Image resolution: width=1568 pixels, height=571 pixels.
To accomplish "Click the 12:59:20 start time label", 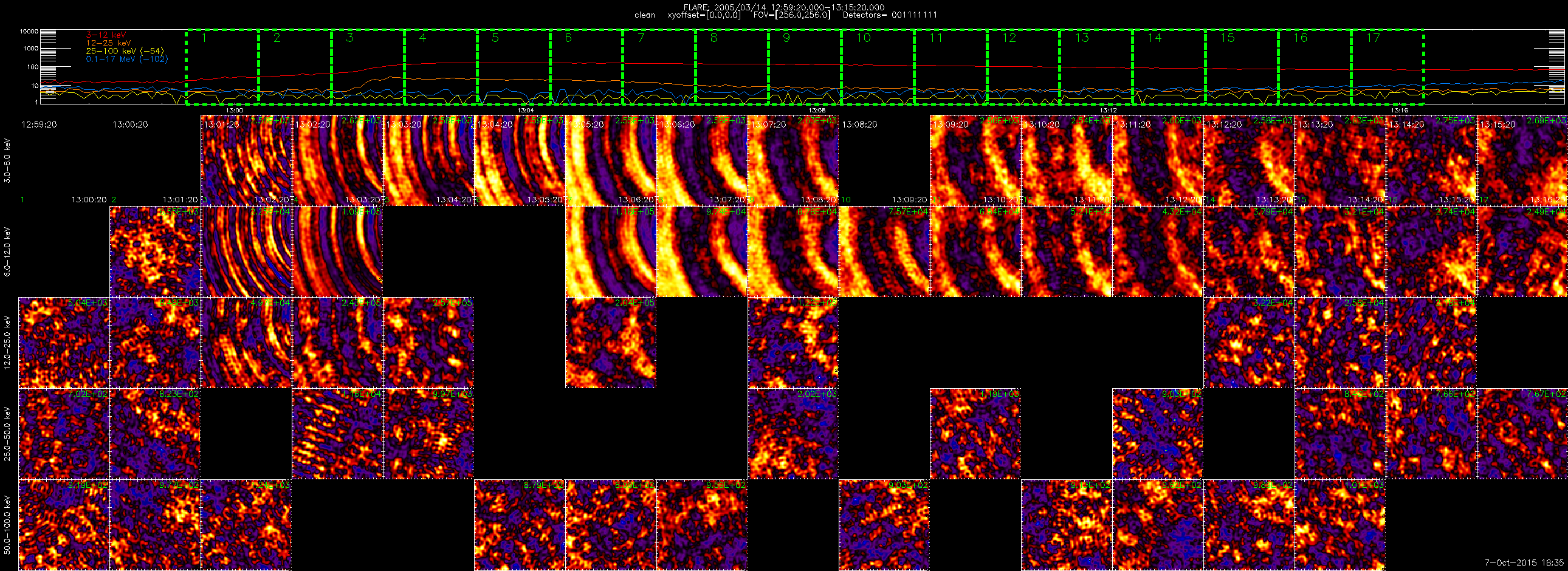I will pos(40,125).
